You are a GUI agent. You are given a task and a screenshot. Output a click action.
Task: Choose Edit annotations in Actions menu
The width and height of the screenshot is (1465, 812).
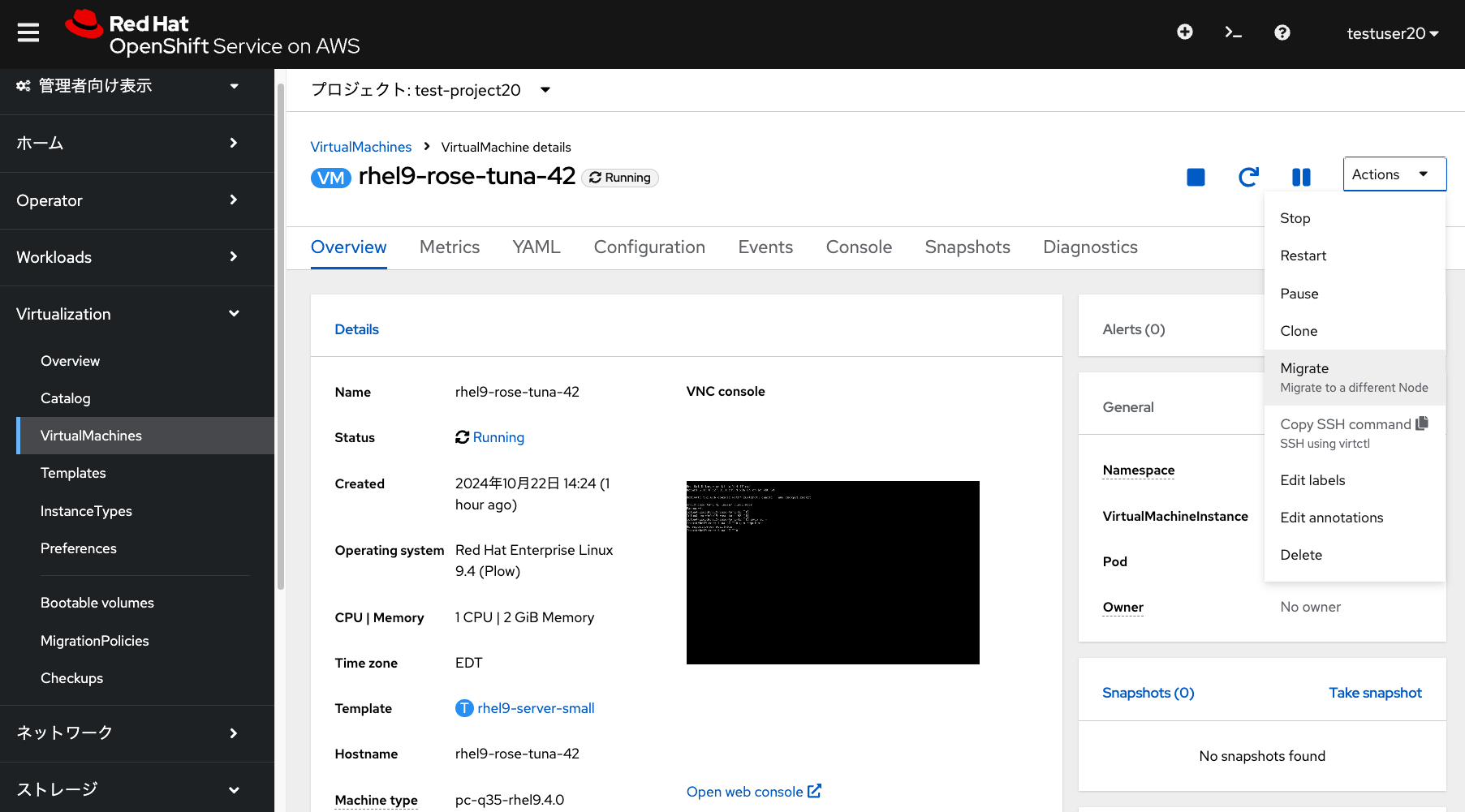(1355, 518)
